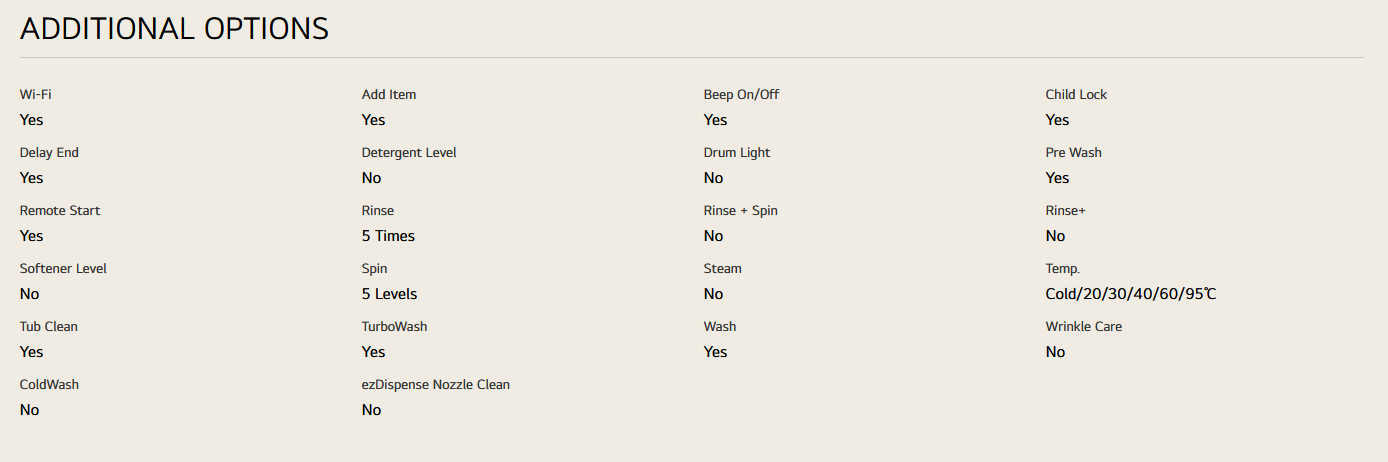Select the Tub Clean label
1388x462 pixels.
pyautogui.click(x=48, y=327)
